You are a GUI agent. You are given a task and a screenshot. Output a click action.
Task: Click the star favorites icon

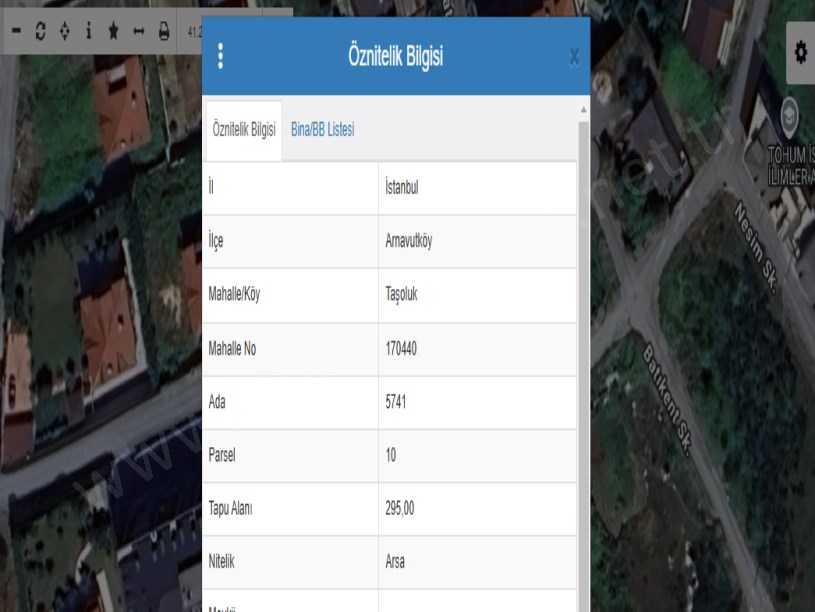pyautogui.click(x=113, y=31)
